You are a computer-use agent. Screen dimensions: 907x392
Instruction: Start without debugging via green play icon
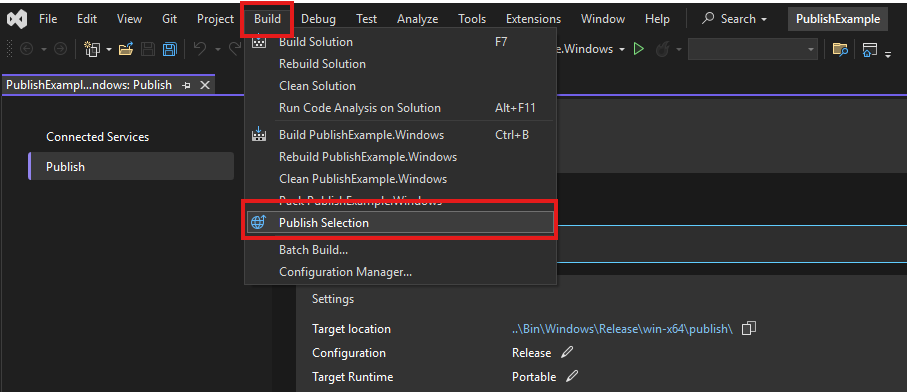639,49
